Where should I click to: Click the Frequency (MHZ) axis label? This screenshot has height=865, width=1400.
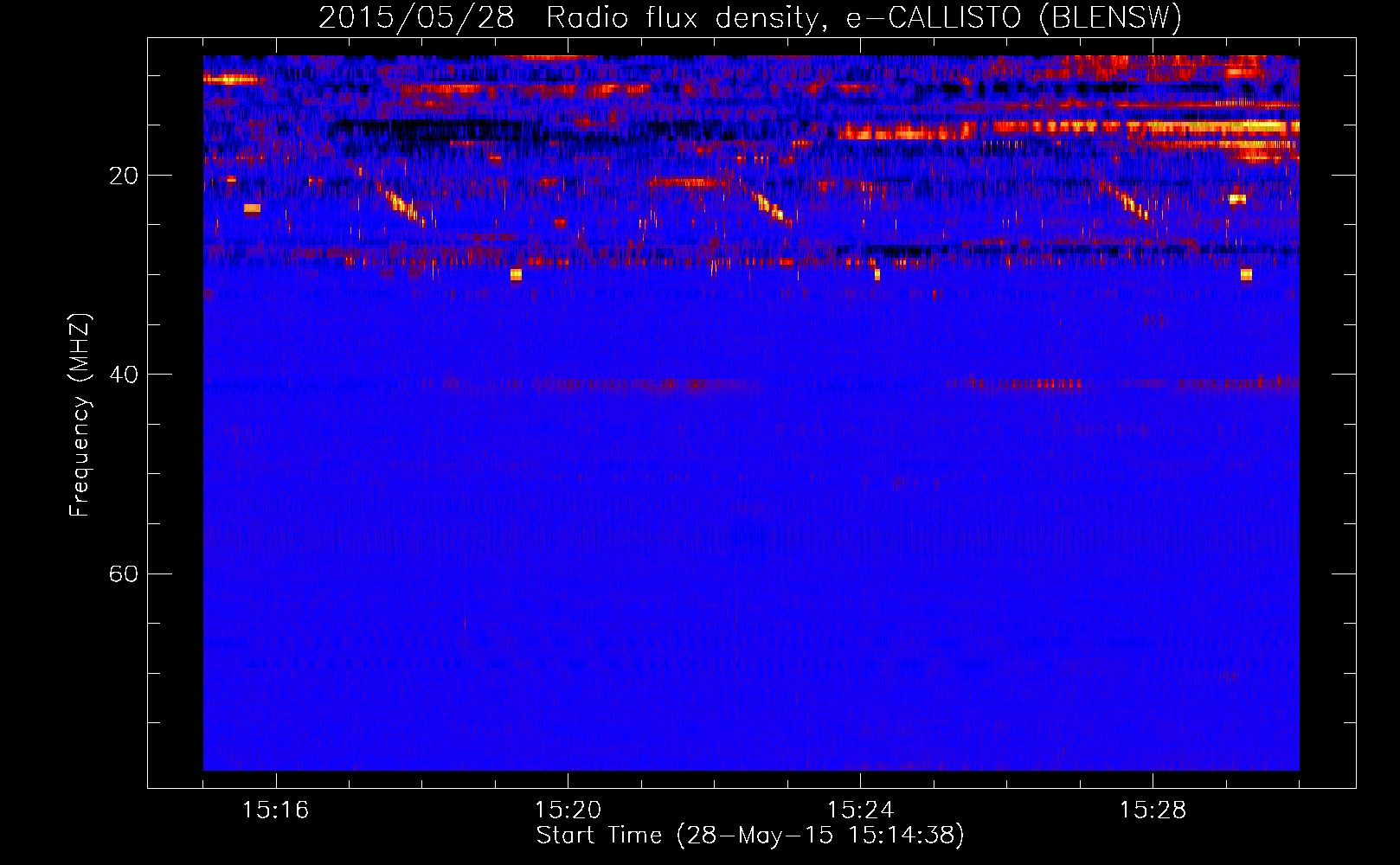(80, 415)
